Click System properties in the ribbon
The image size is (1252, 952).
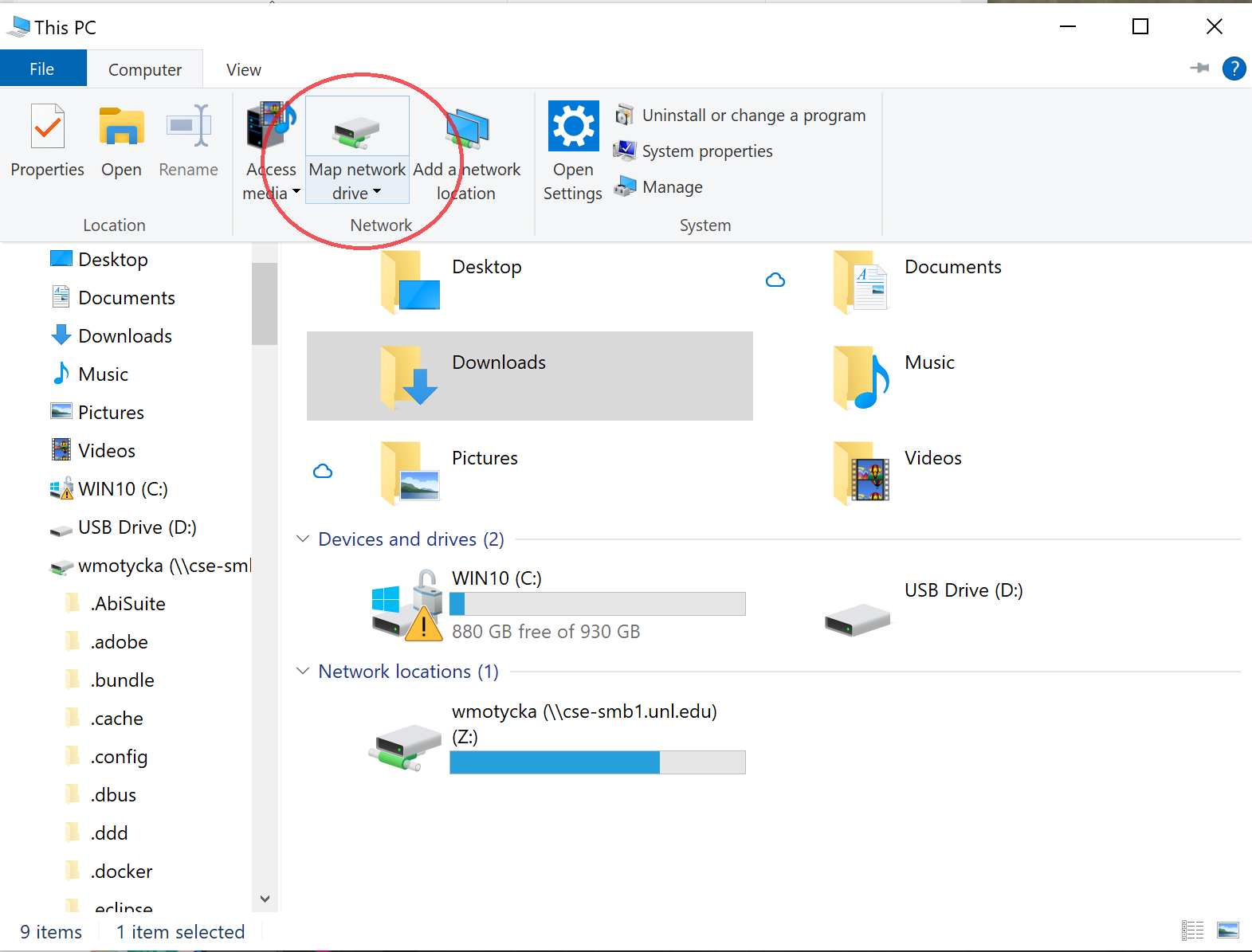click(707, 151)
